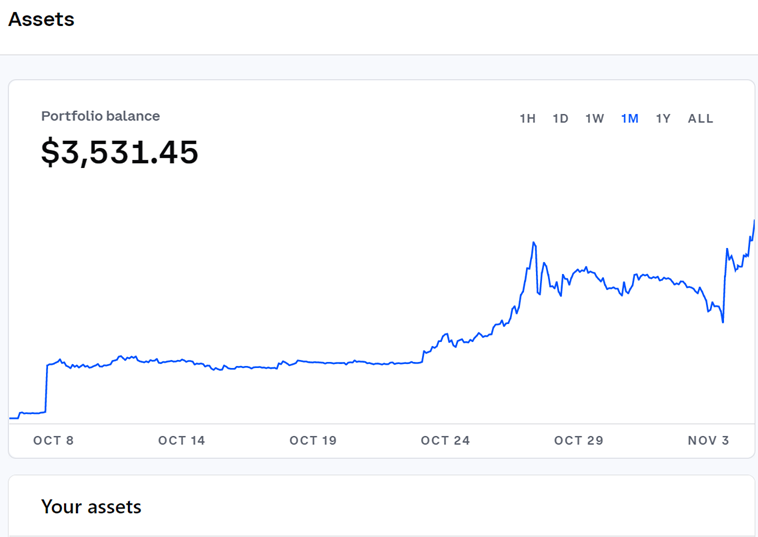Screen dimensions: 758x537
Task: Click the OCT 8 axis label
Action: [53, 440]
